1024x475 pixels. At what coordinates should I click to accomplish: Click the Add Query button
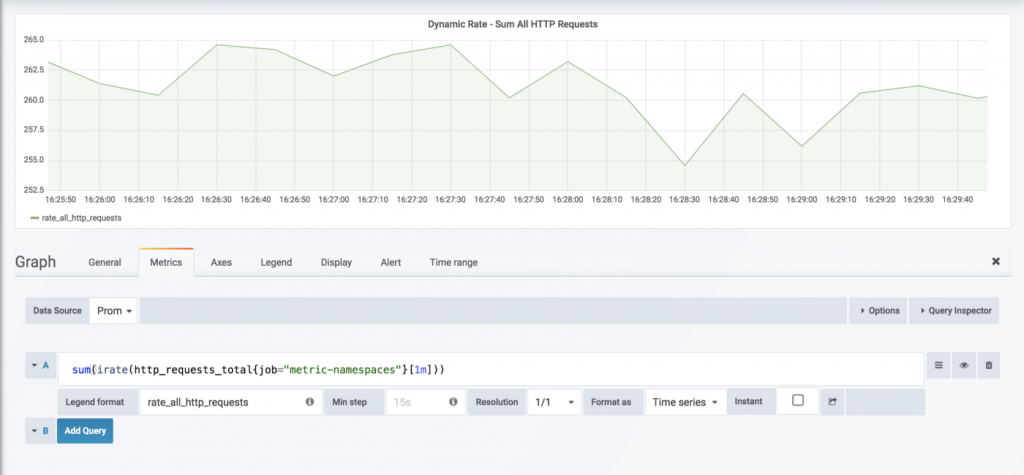click(85, 431)
